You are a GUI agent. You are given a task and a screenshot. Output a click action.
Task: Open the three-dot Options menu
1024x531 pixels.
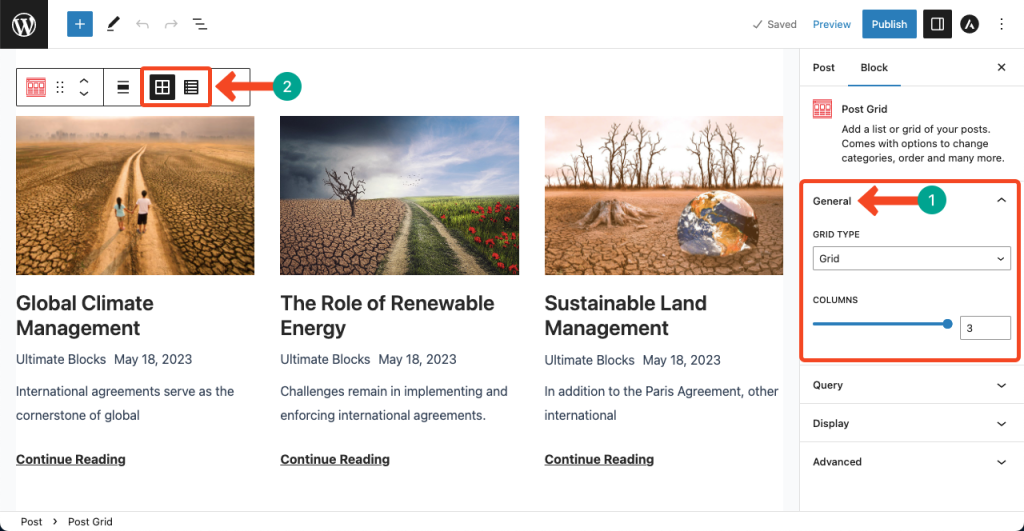[1002, 24]
